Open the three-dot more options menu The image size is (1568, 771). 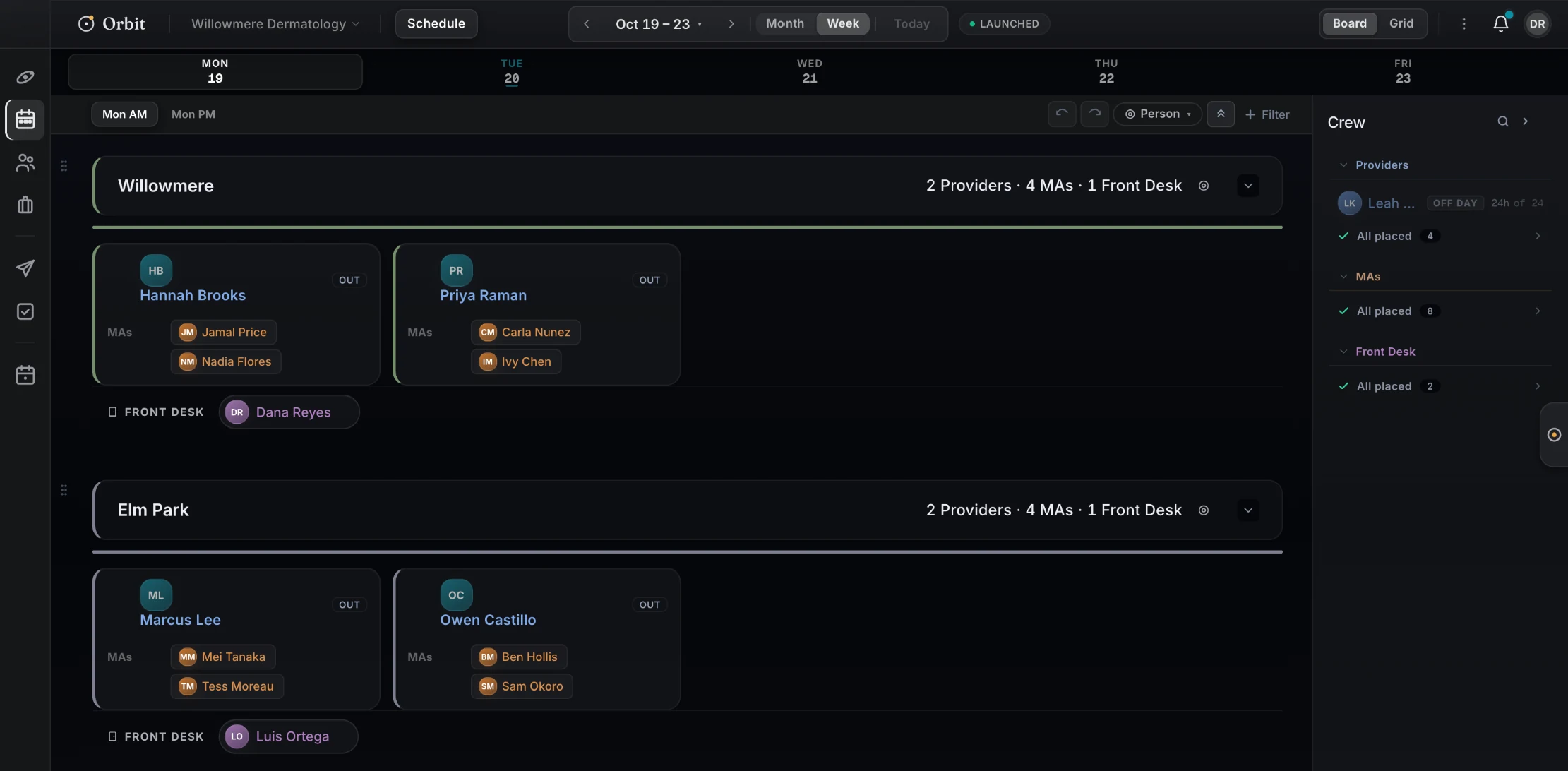pyautogui.click(x=1464, y=23)
